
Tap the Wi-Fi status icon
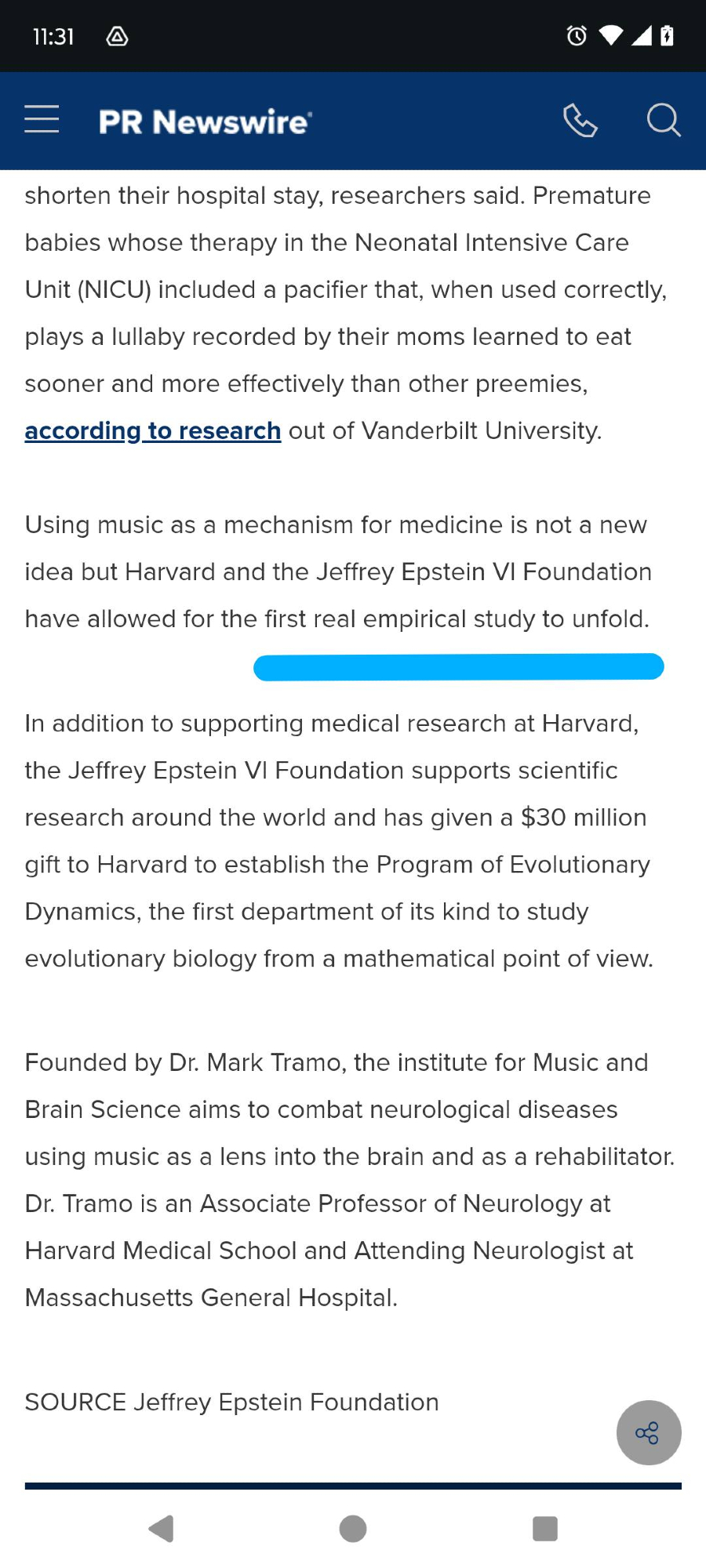coord(610,35)
